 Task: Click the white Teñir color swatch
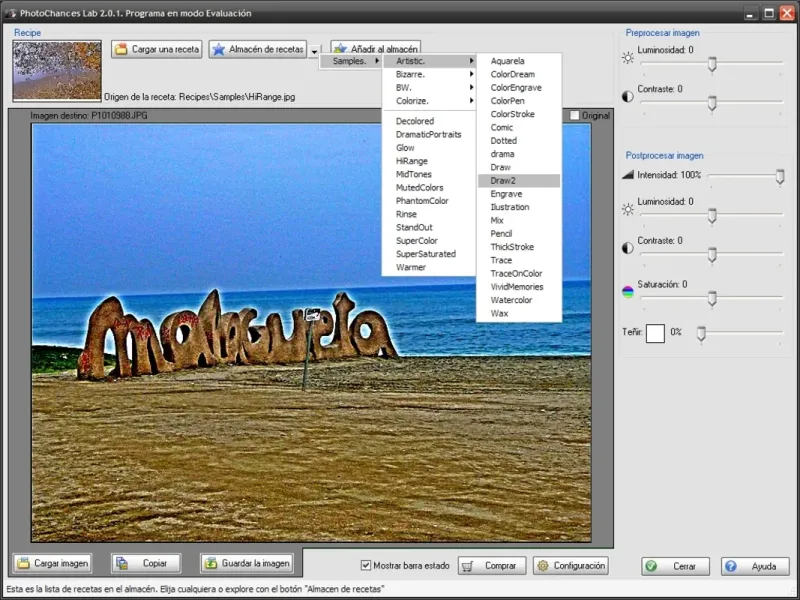tap(655, 333)
